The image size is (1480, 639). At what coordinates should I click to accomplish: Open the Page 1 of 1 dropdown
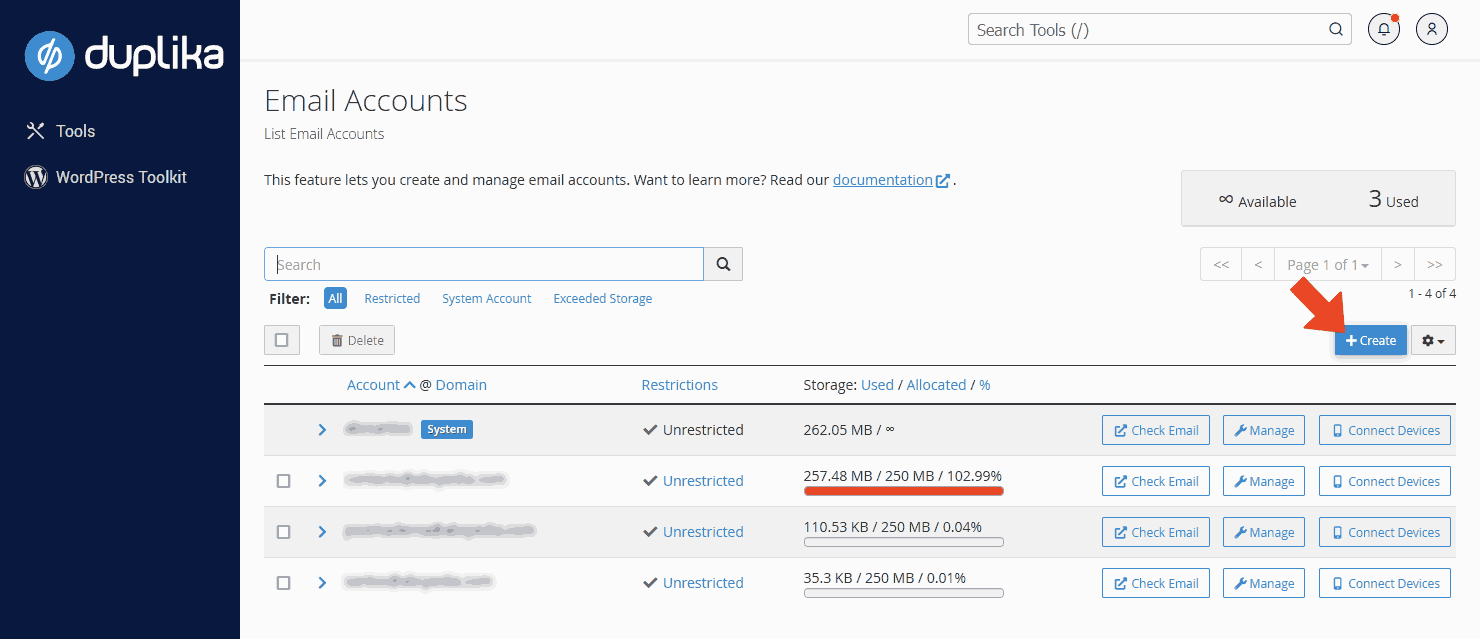(x=1328, y=263)
